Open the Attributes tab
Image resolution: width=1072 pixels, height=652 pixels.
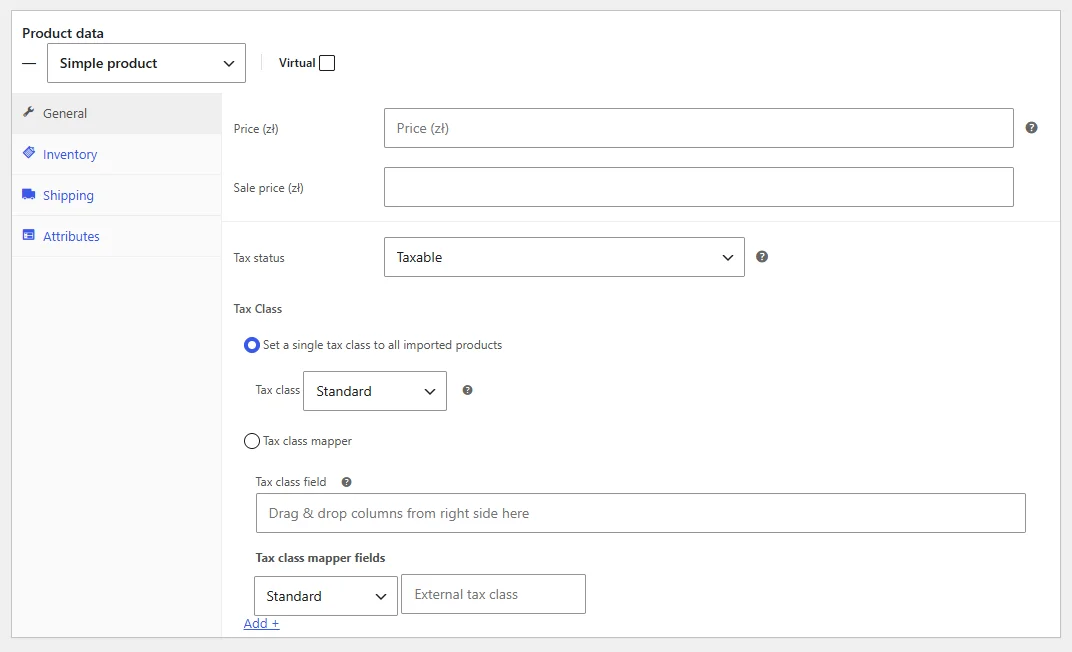71,236
